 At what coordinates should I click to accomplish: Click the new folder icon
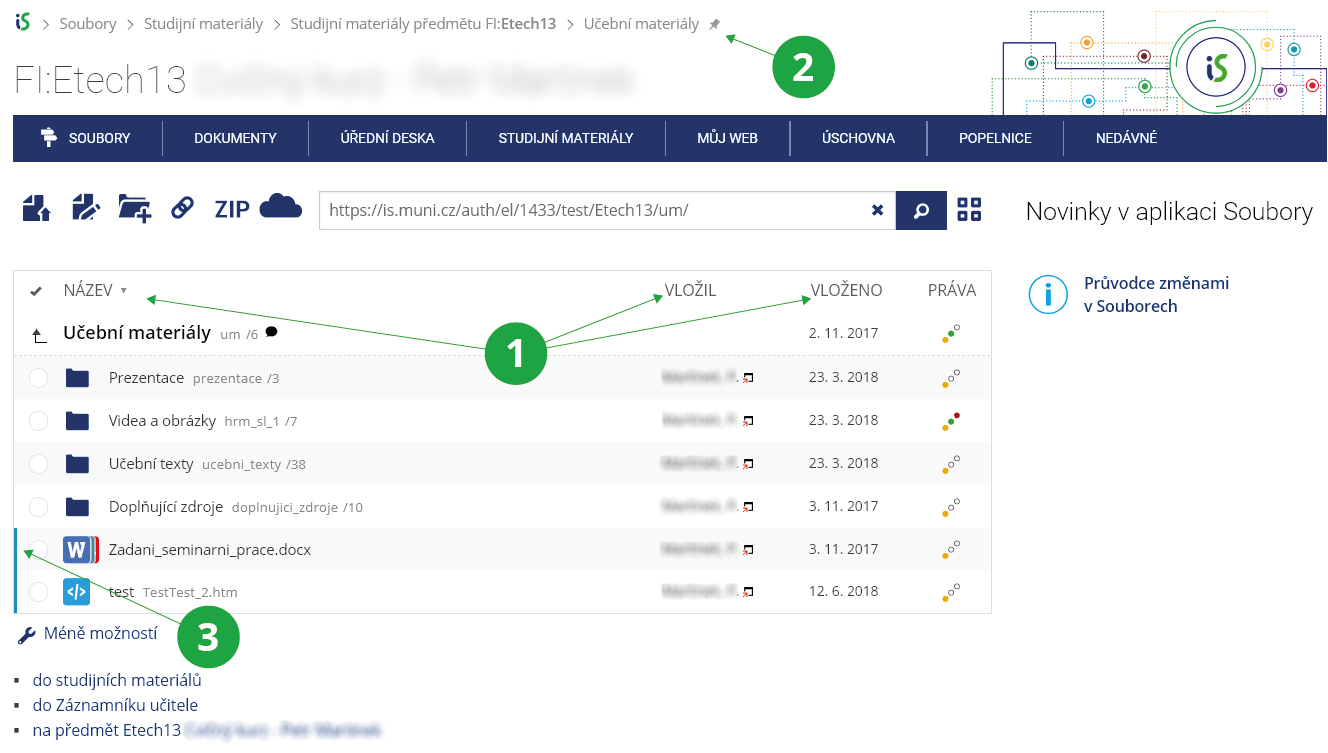134,208
